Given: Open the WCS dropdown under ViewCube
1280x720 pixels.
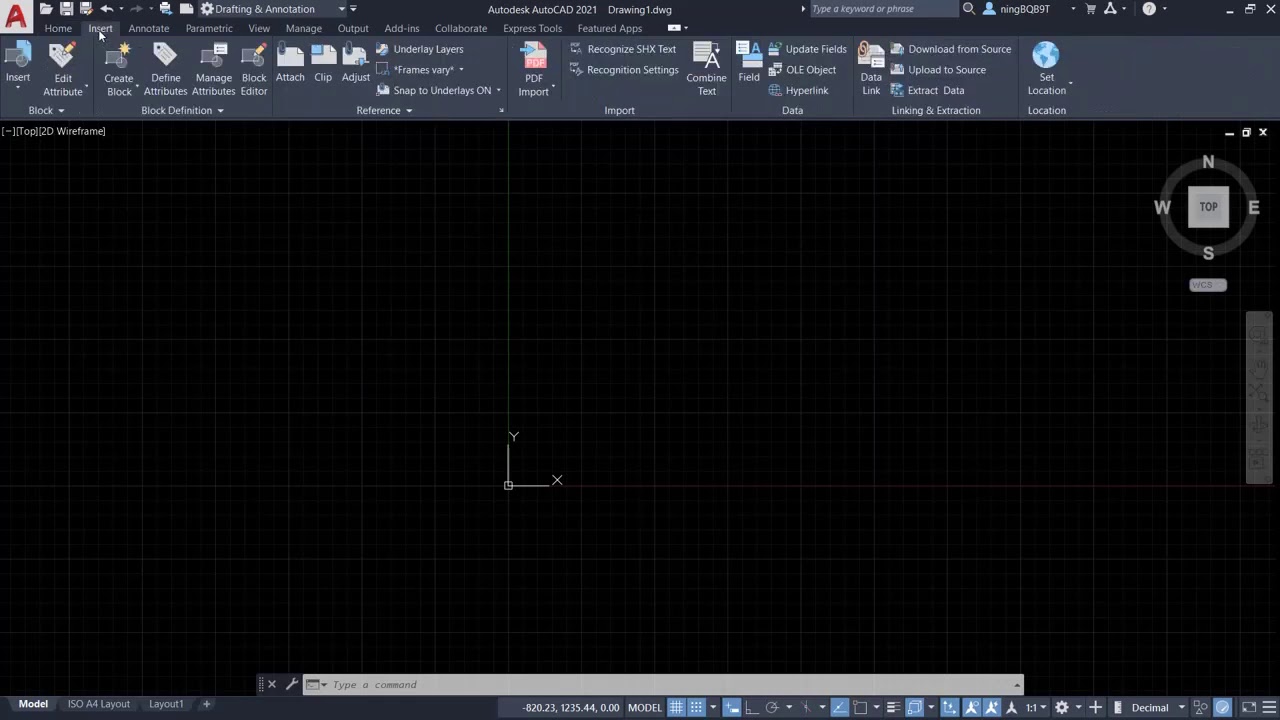Looking at the screenshot, I should pyautogui.click(x=1208, y=285).
